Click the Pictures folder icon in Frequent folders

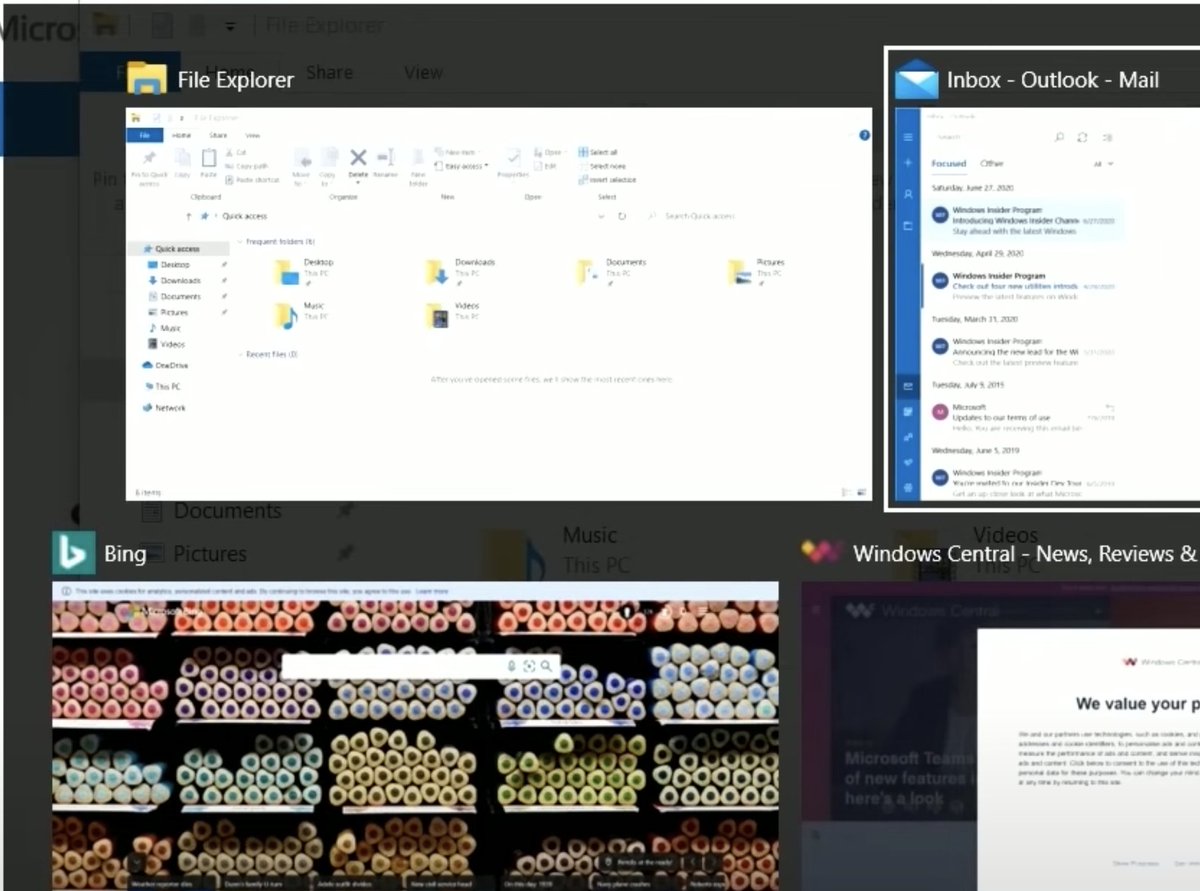739,271
